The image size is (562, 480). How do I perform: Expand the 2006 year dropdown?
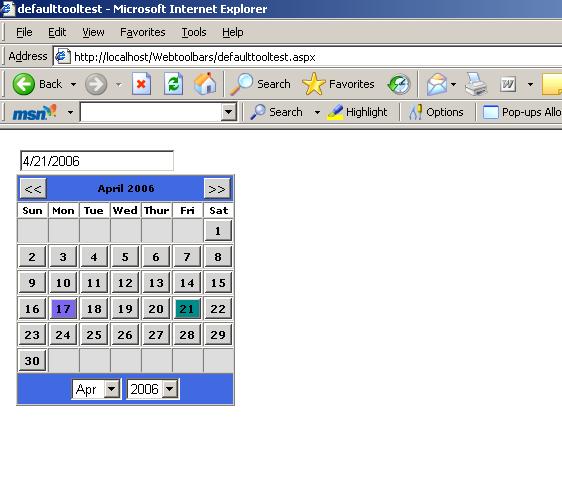pos(170,389)
